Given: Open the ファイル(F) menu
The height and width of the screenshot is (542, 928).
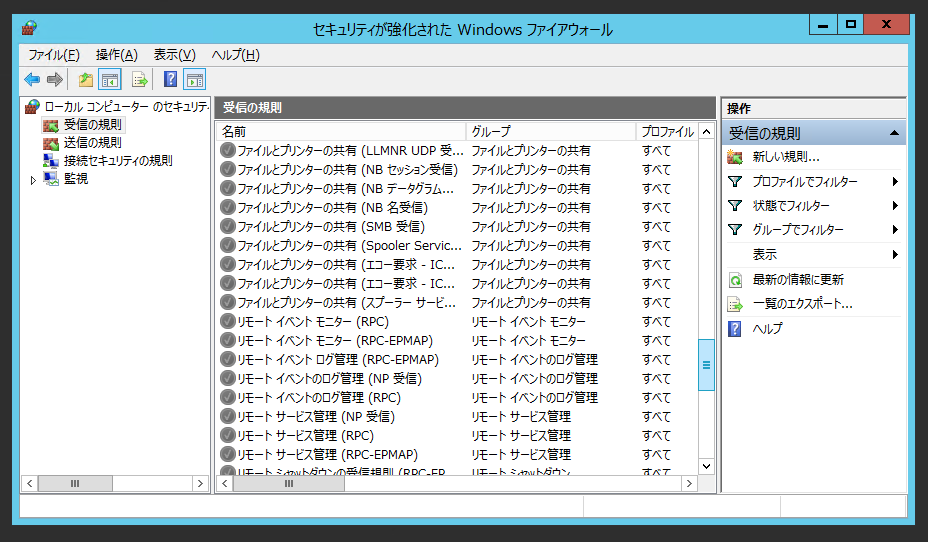Looking at the screenshot, I should [x=54, y=55].
